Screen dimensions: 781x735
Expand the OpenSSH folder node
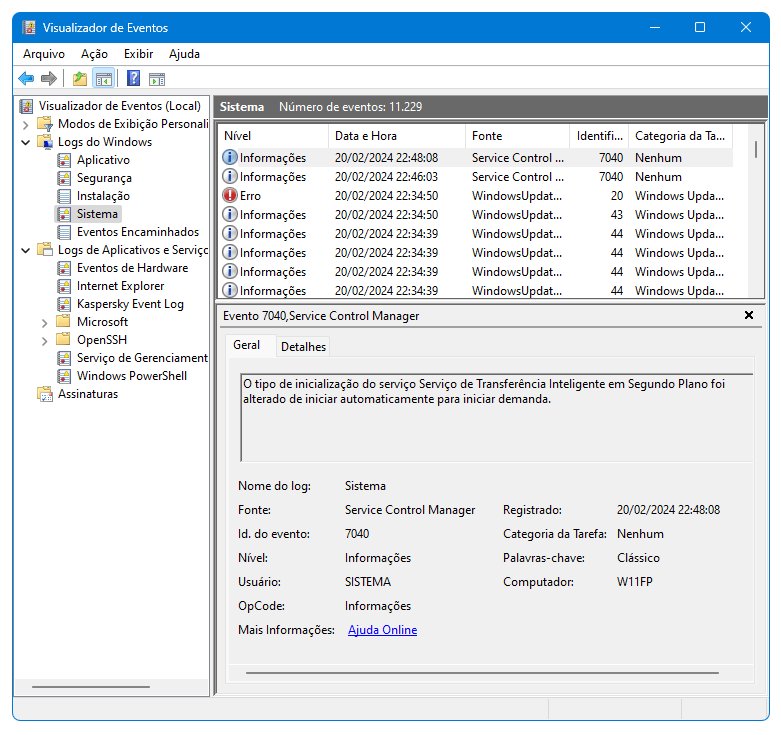(x=45, y=341)
